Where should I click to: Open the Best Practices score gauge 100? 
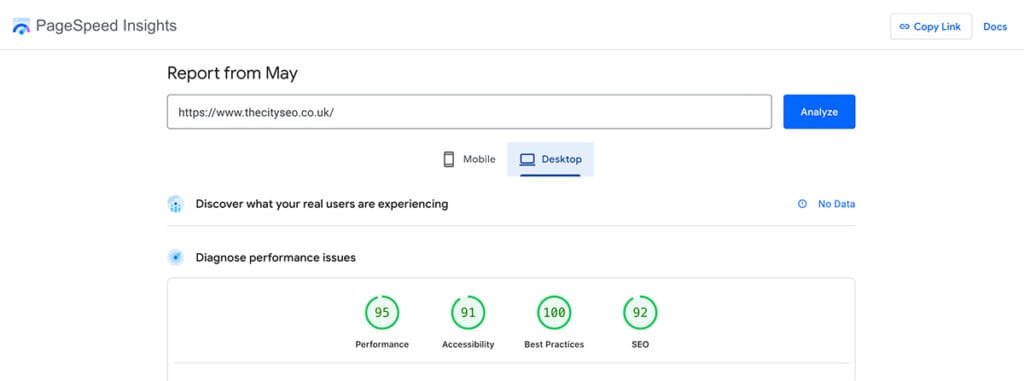point(554,312)
